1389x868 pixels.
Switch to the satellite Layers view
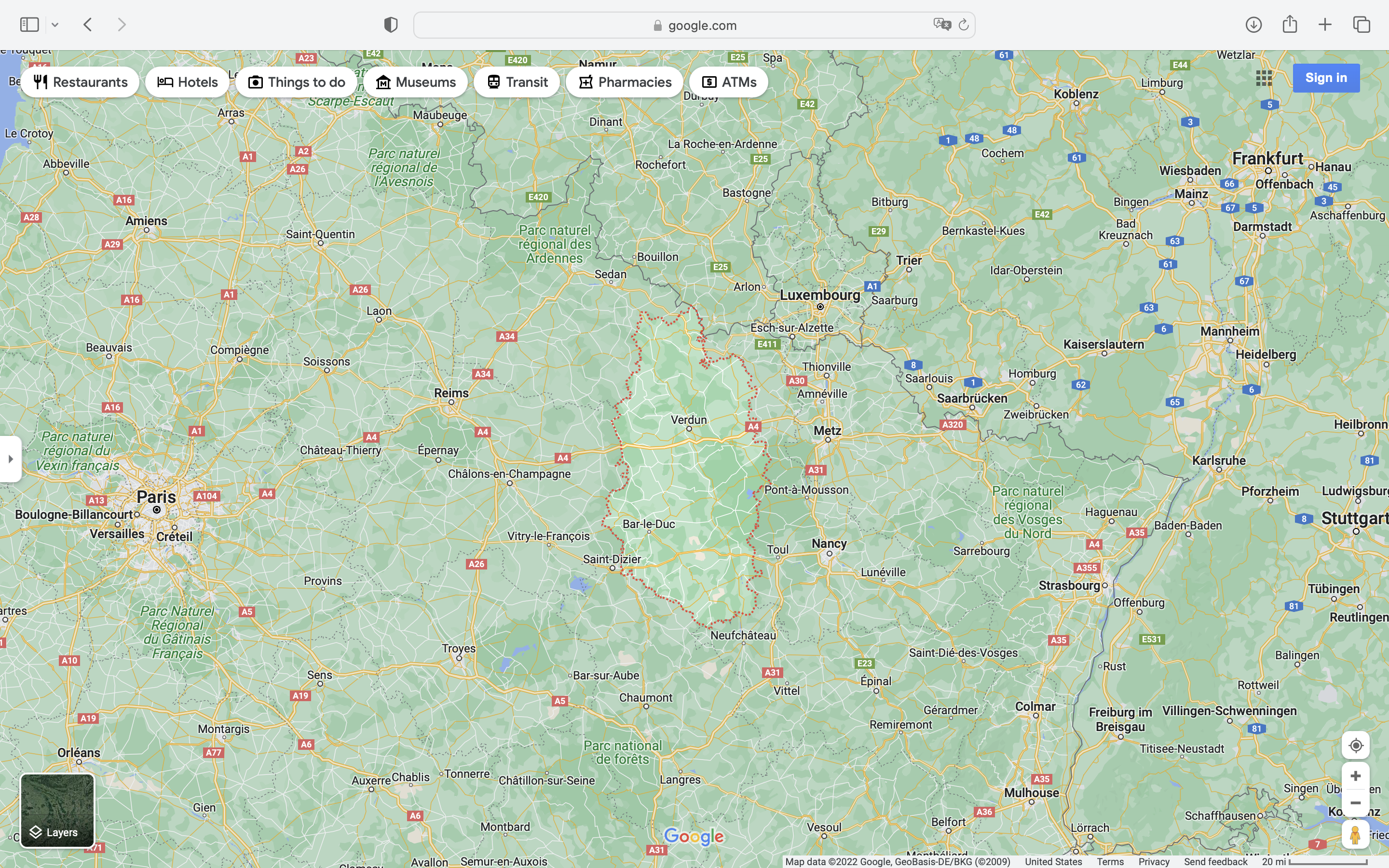point(57,811)
